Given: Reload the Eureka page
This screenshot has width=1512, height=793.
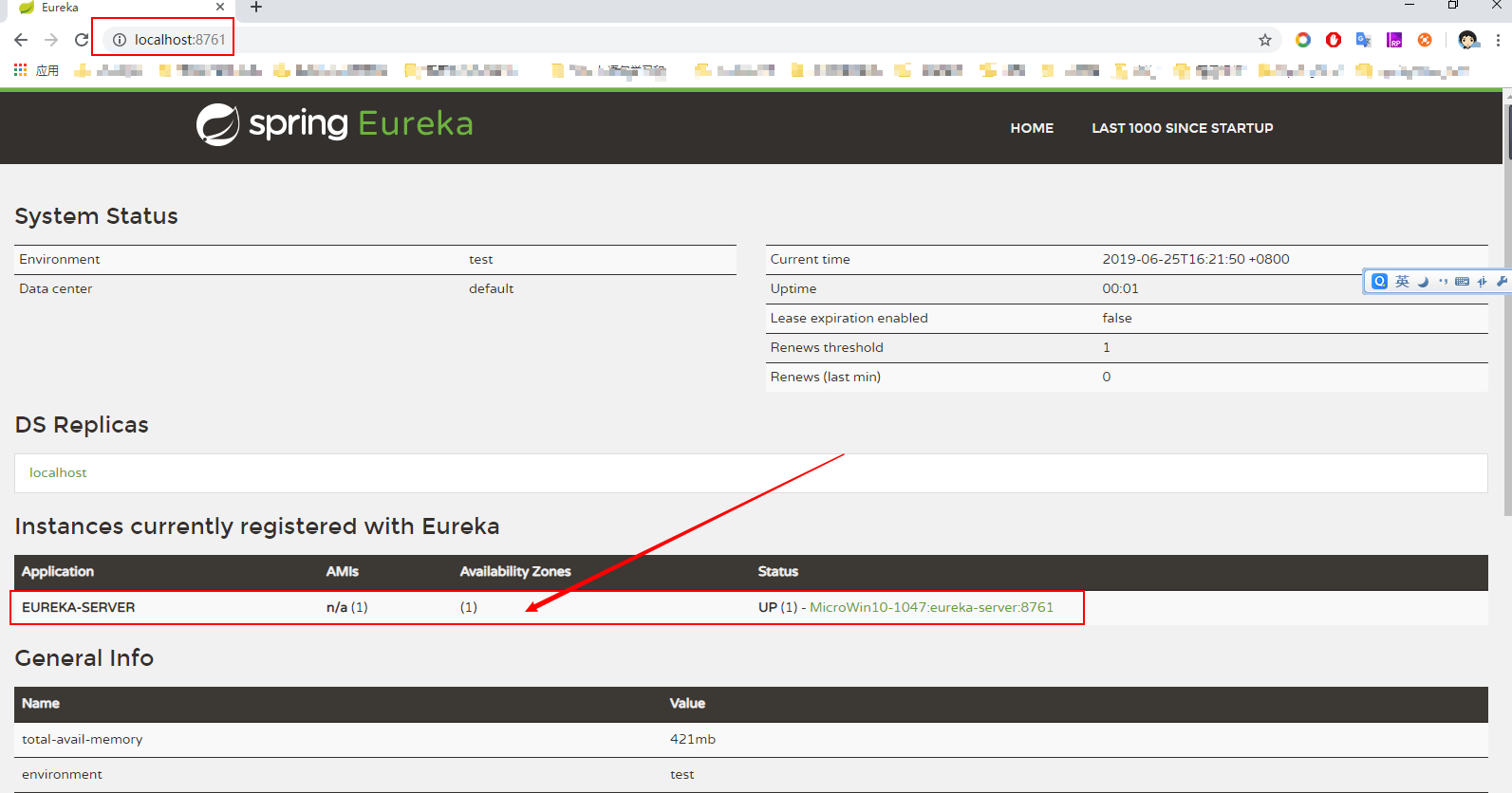Looking at the screenshot, I should coord(82,40).
